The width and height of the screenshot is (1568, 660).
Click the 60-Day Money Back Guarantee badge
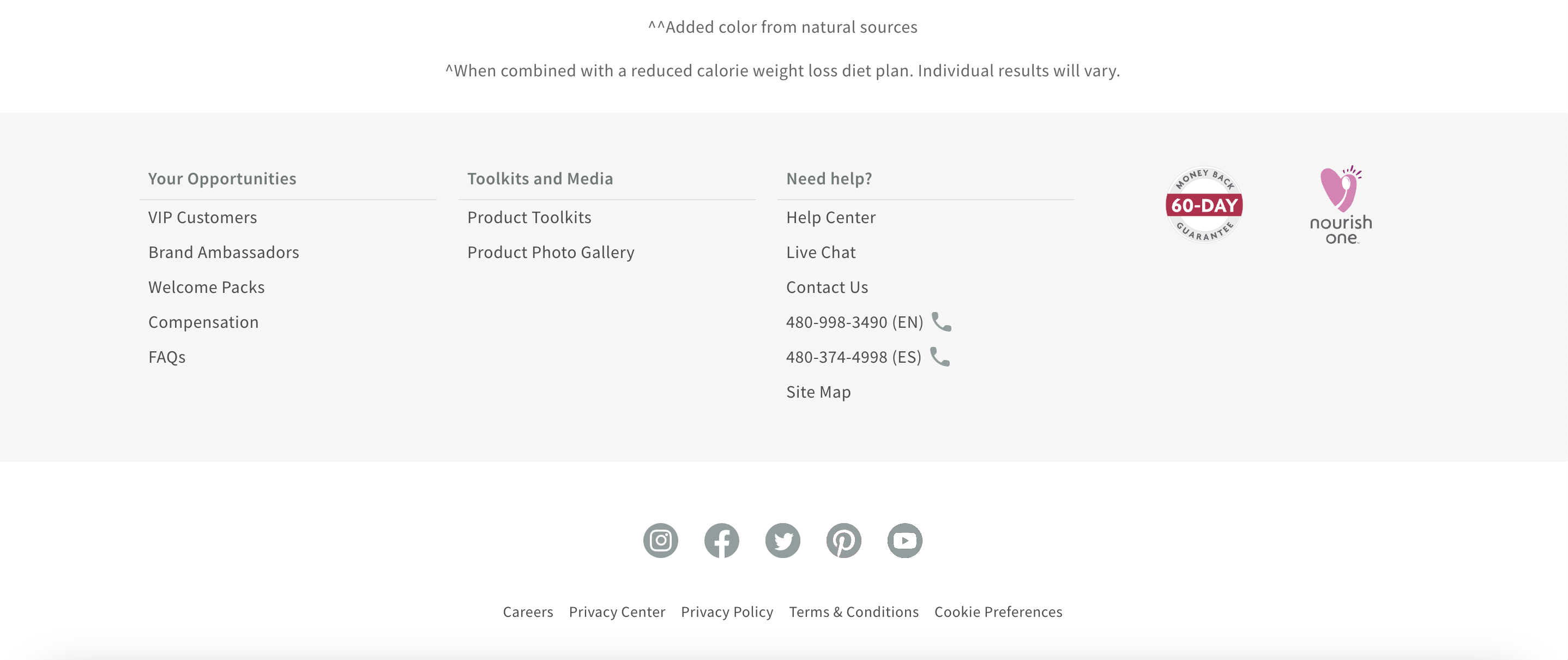1203,205
